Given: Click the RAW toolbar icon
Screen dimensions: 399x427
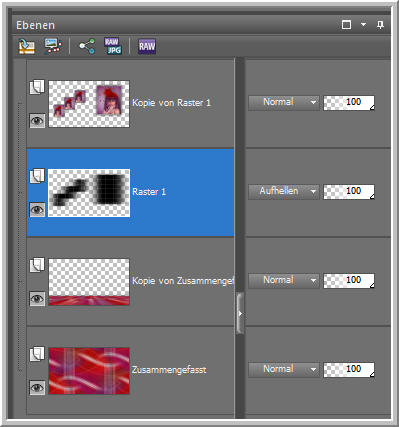Looking at the screenshot, I should (147, 46).
